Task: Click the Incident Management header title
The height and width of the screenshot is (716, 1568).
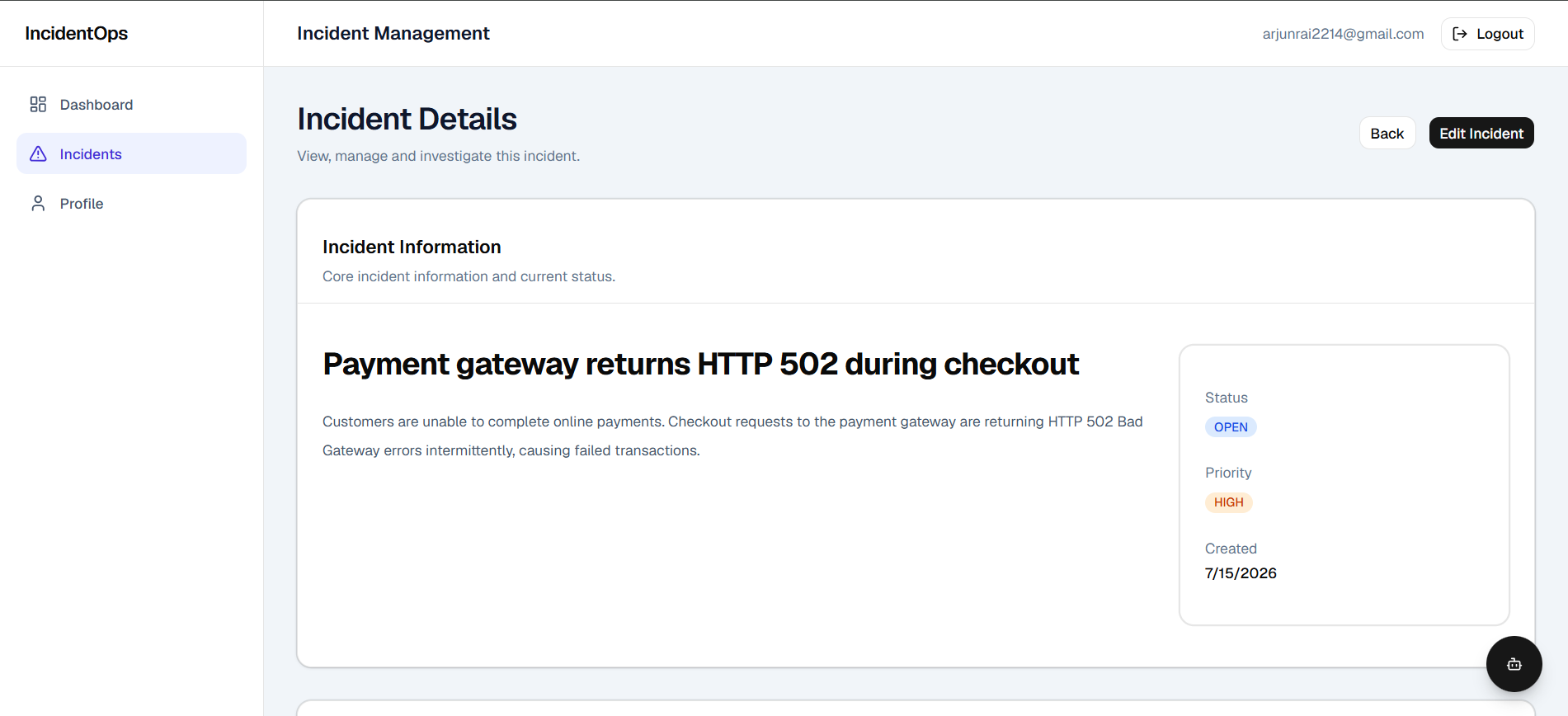Action: pos(393,33)
